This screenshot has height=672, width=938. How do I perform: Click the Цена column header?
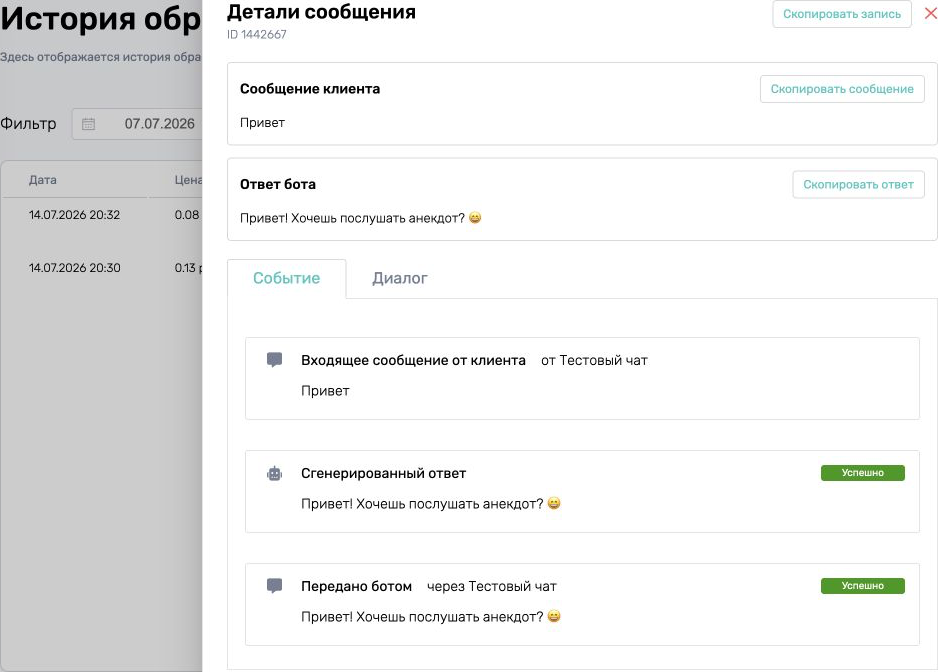188,180
